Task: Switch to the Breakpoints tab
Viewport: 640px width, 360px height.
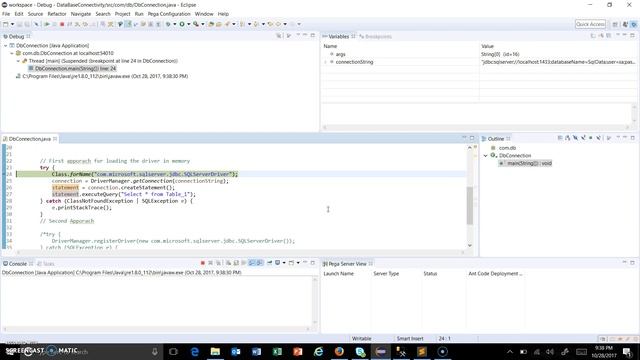Action: pyautogui.click(x=375, y=36)
